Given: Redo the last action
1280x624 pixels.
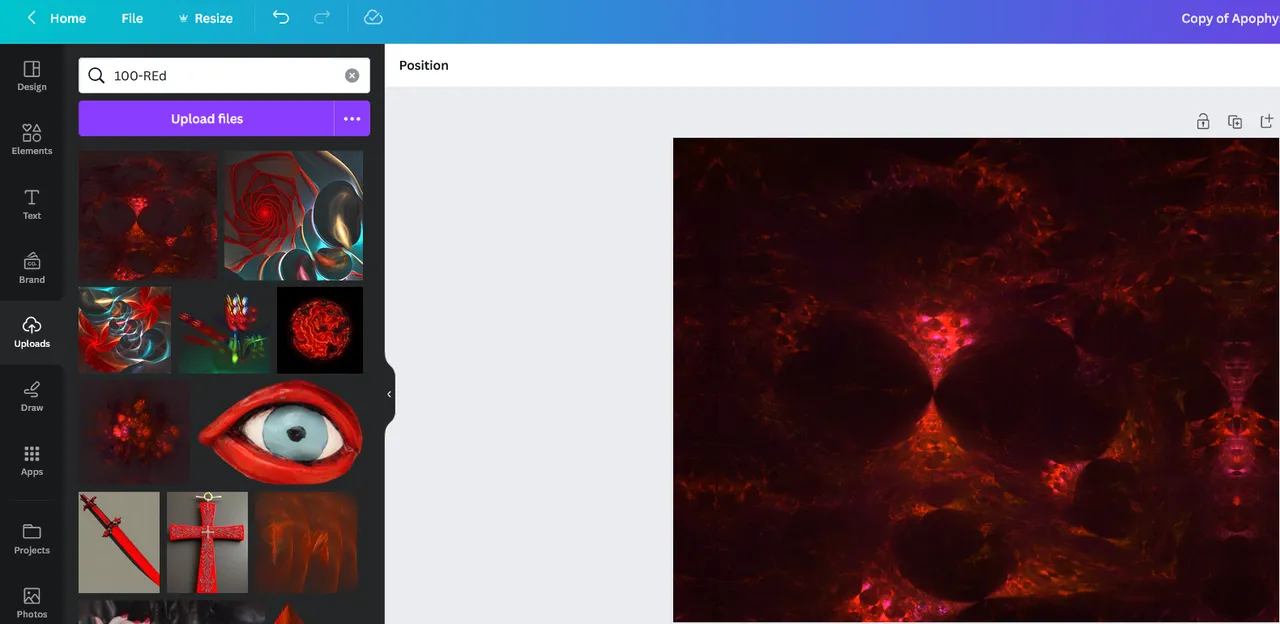Looking at the screenshot, I should coord(322,18).
